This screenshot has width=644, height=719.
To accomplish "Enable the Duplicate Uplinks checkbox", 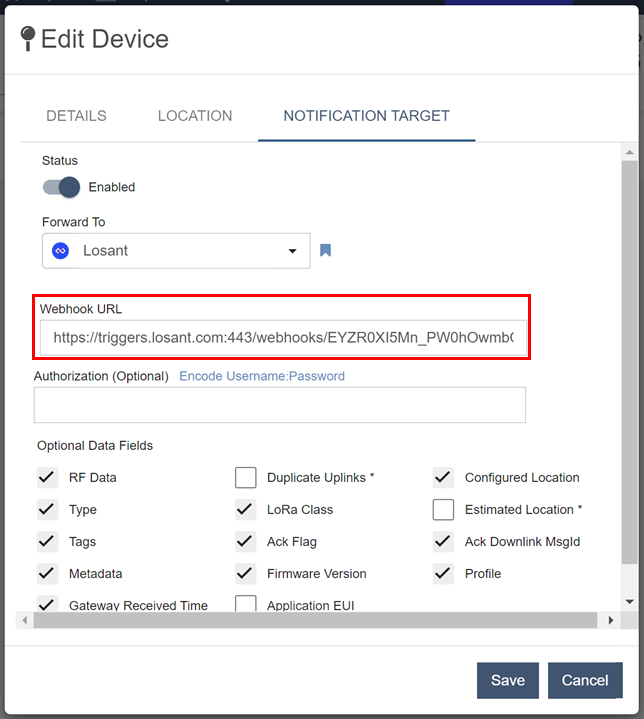I will click(x=245, y=477).
